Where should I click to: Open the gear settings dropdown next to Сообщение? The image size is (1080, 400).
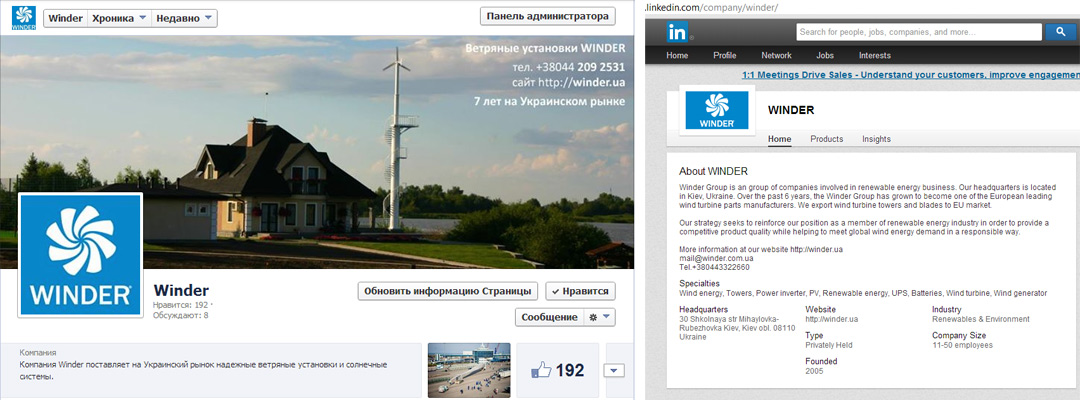point(599,317)
